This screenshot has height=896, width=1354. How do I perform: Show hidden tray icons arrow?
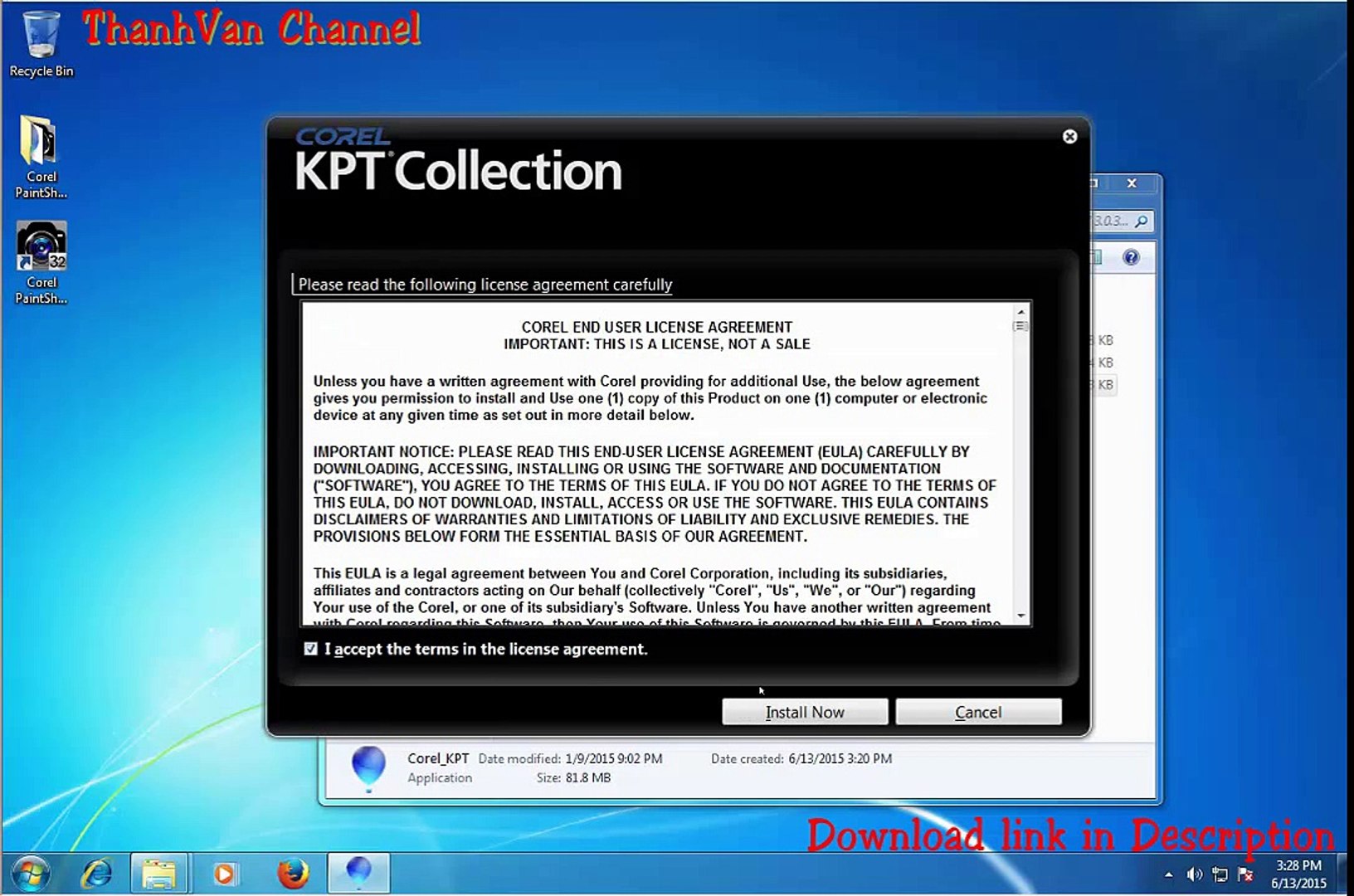[x=1168, y=874]
